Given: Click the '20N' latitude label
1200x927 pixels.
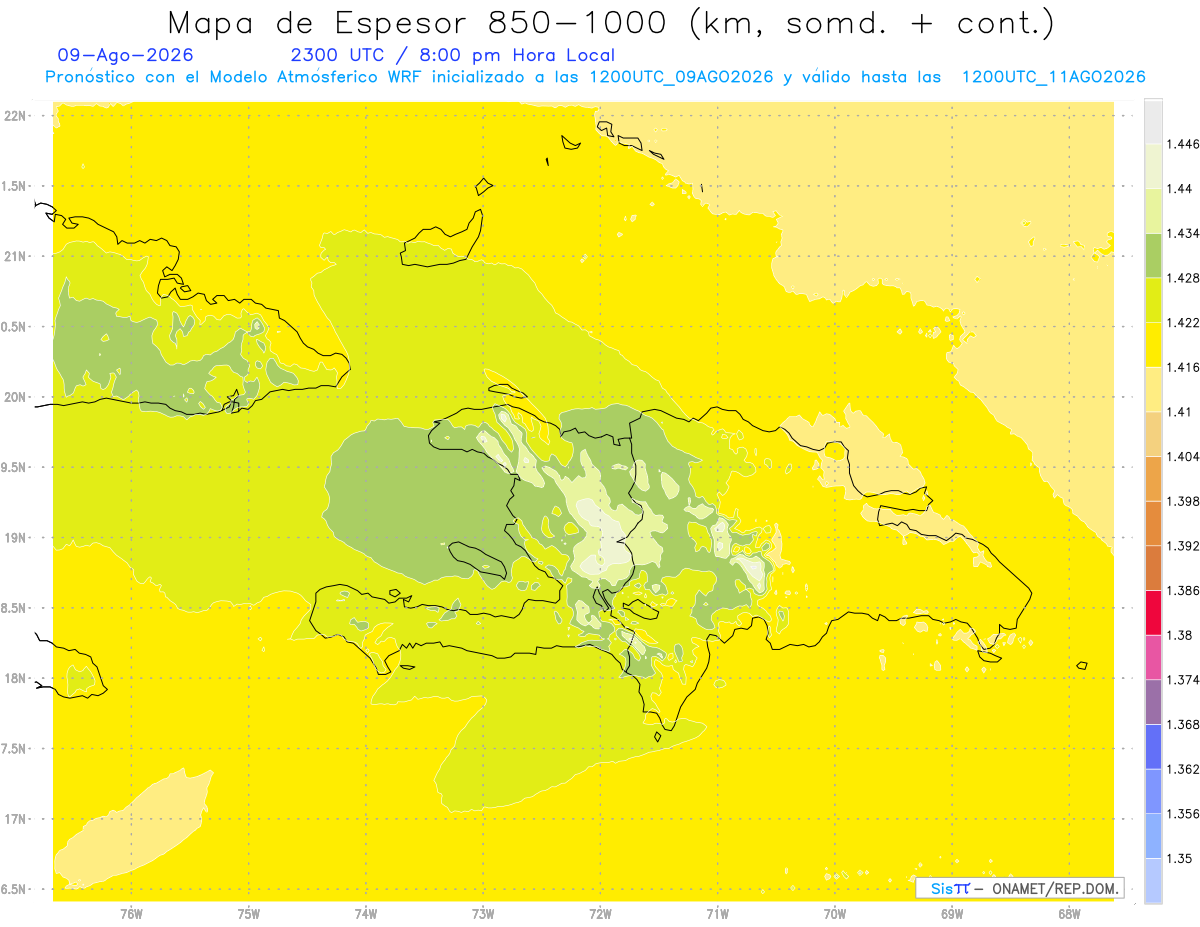Looking at the screenshot, I should [x=16, y=397].
